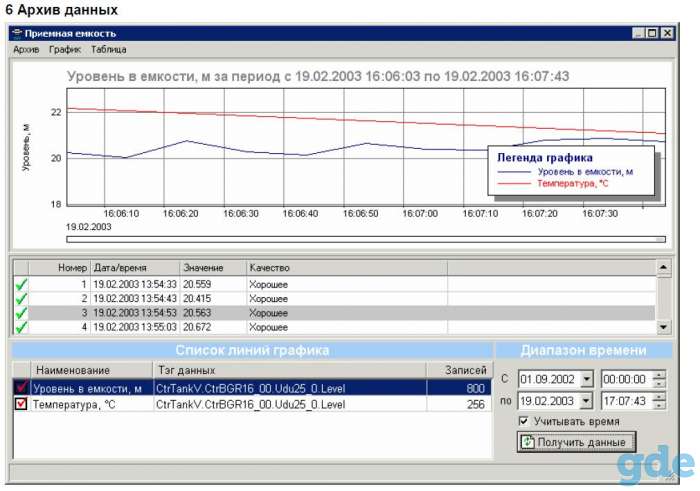Screen dimensions: 700x491
Task: Increase start time 00:00:00 with spinner
Action: (659, 375)
